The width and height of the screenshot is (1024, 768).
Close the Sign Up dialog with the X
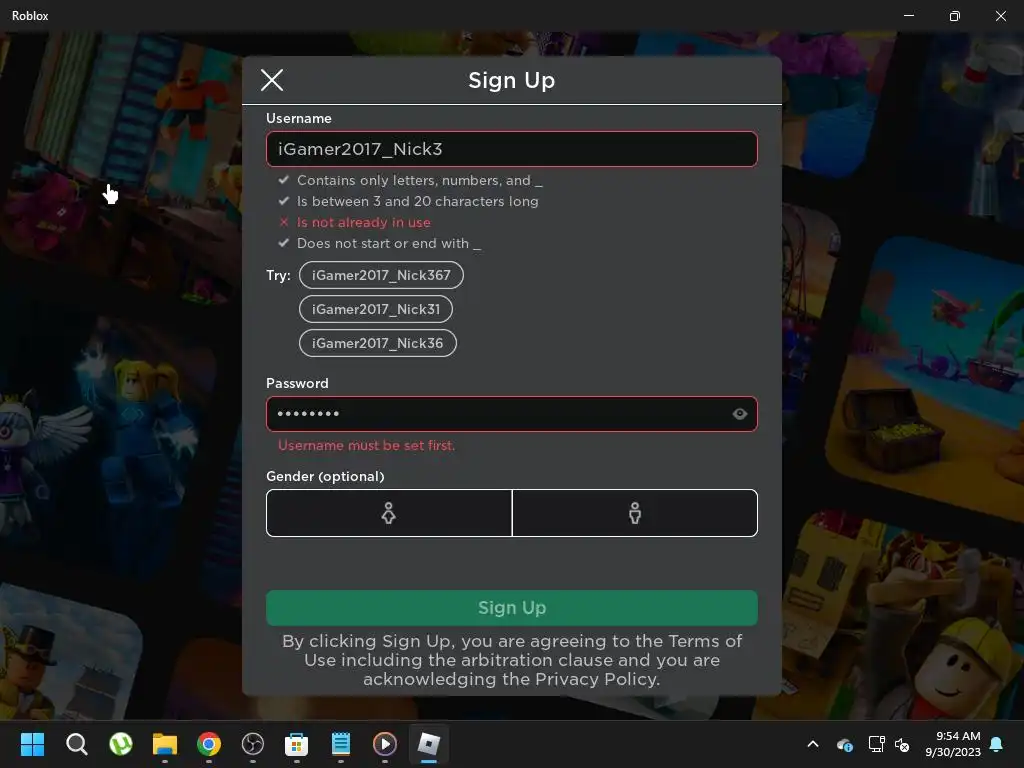tap(272, 80)
